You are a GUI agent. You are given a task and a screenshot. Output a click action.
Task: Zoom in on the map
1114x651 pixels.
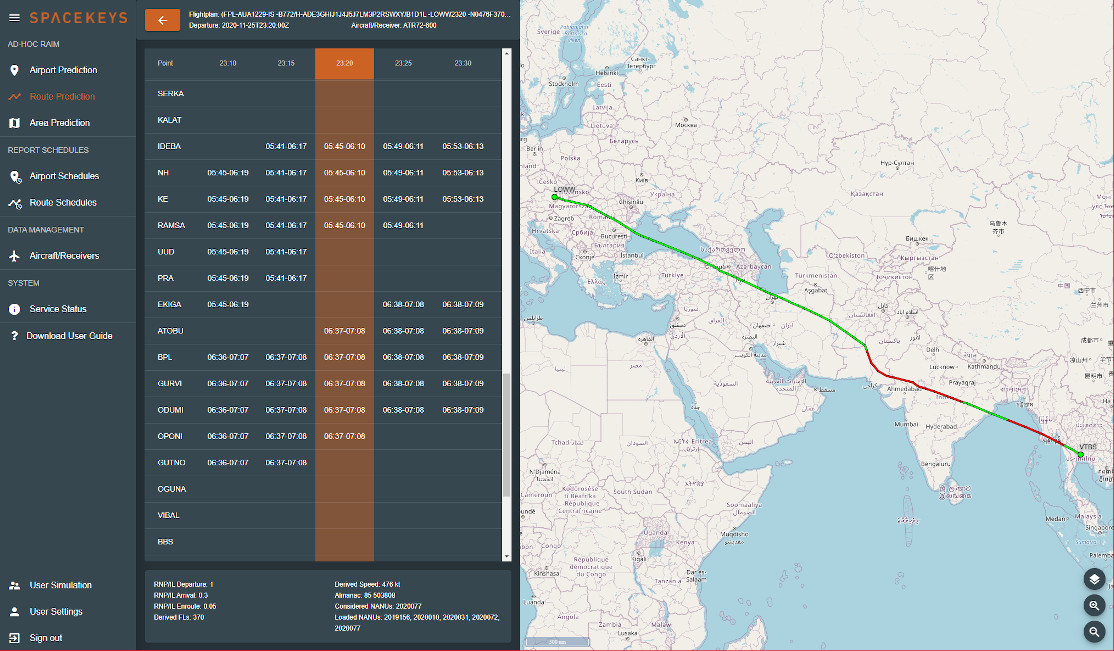click(x=1094, y=606)
